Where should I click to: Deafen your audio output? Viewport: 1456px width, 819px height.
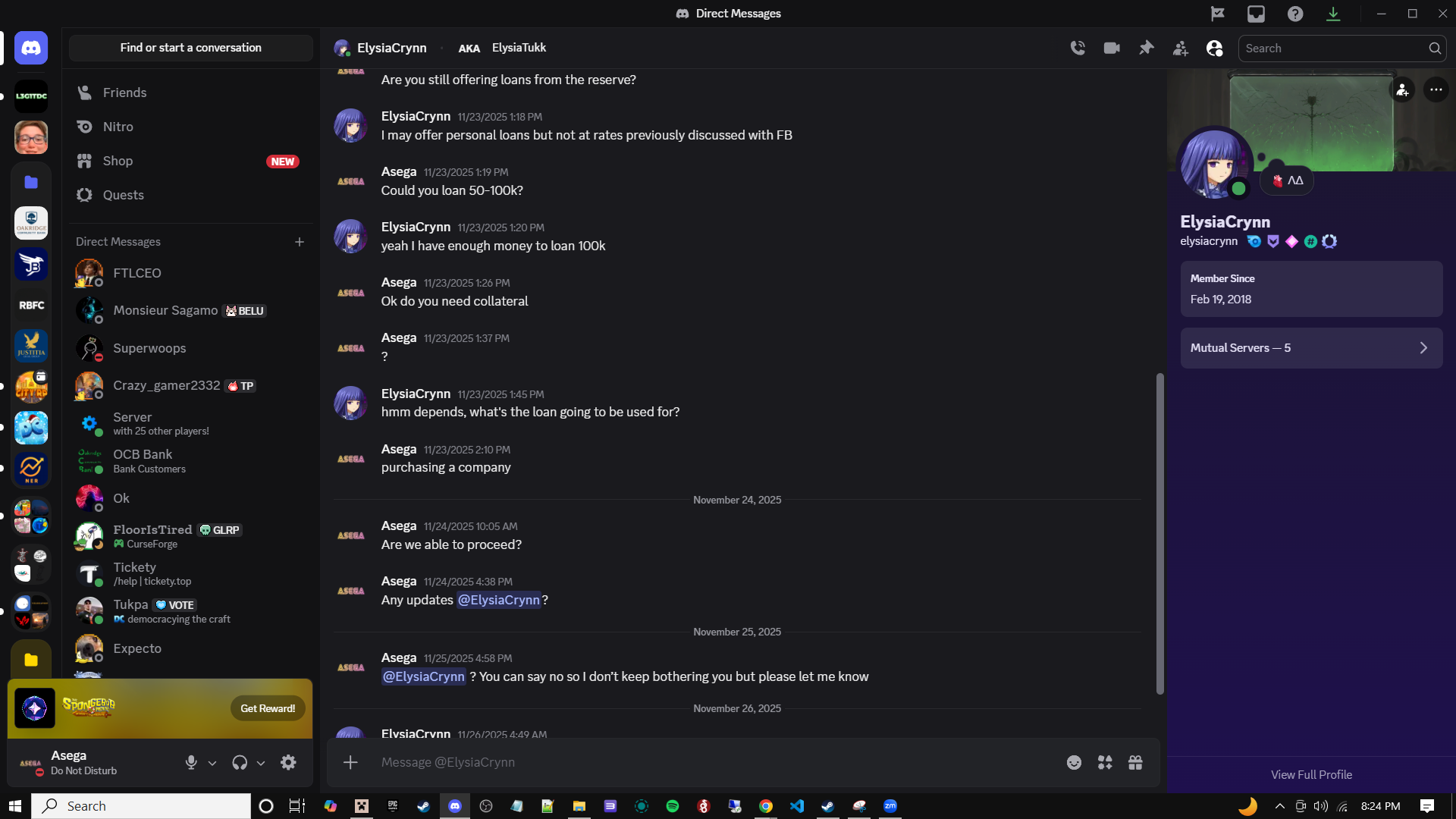240,762
